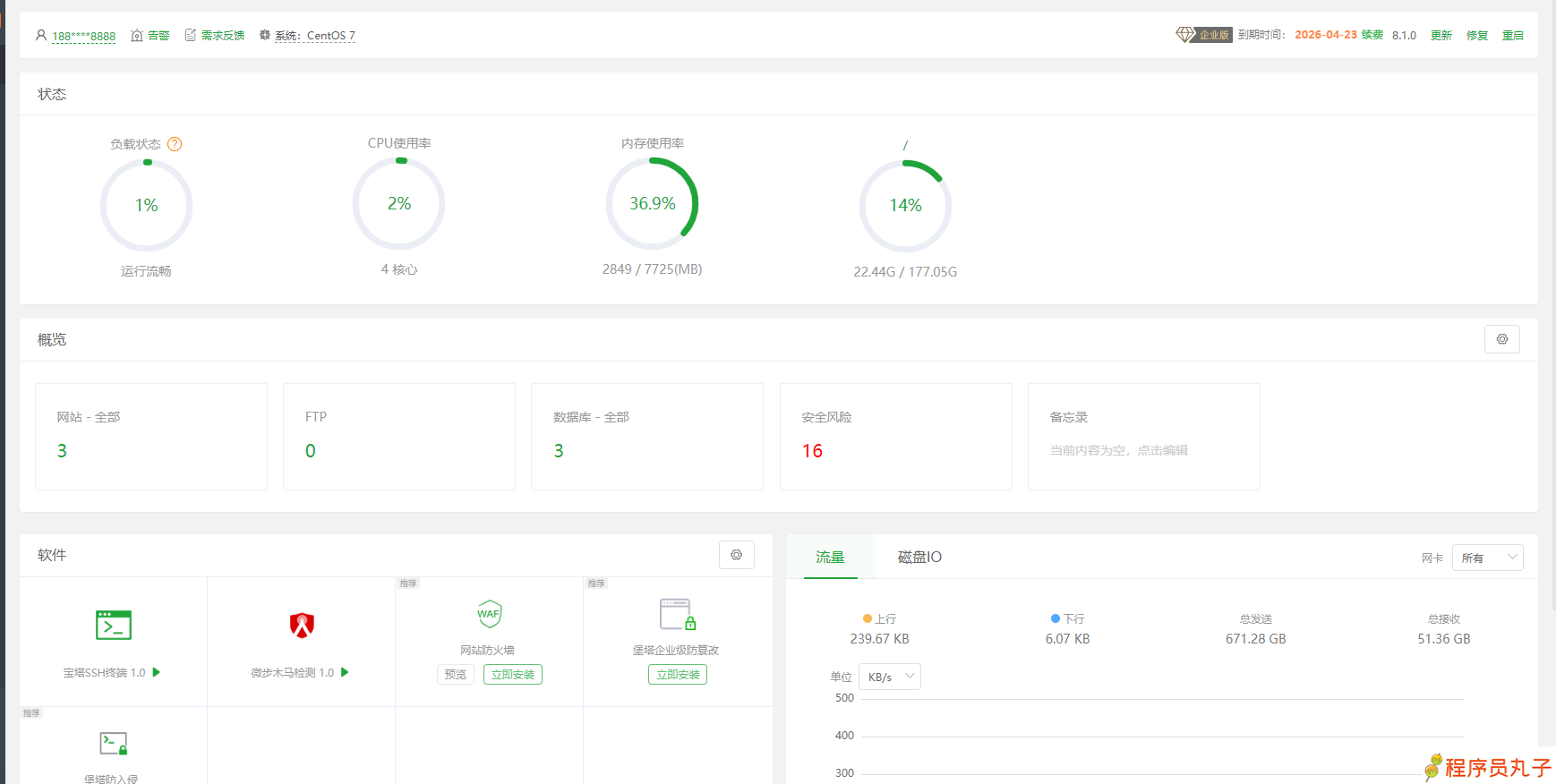Screen dimensions: 1556x784
Task: Launch the play arrow next to 微步木马检测 1.0
Action: pos(345,672)
